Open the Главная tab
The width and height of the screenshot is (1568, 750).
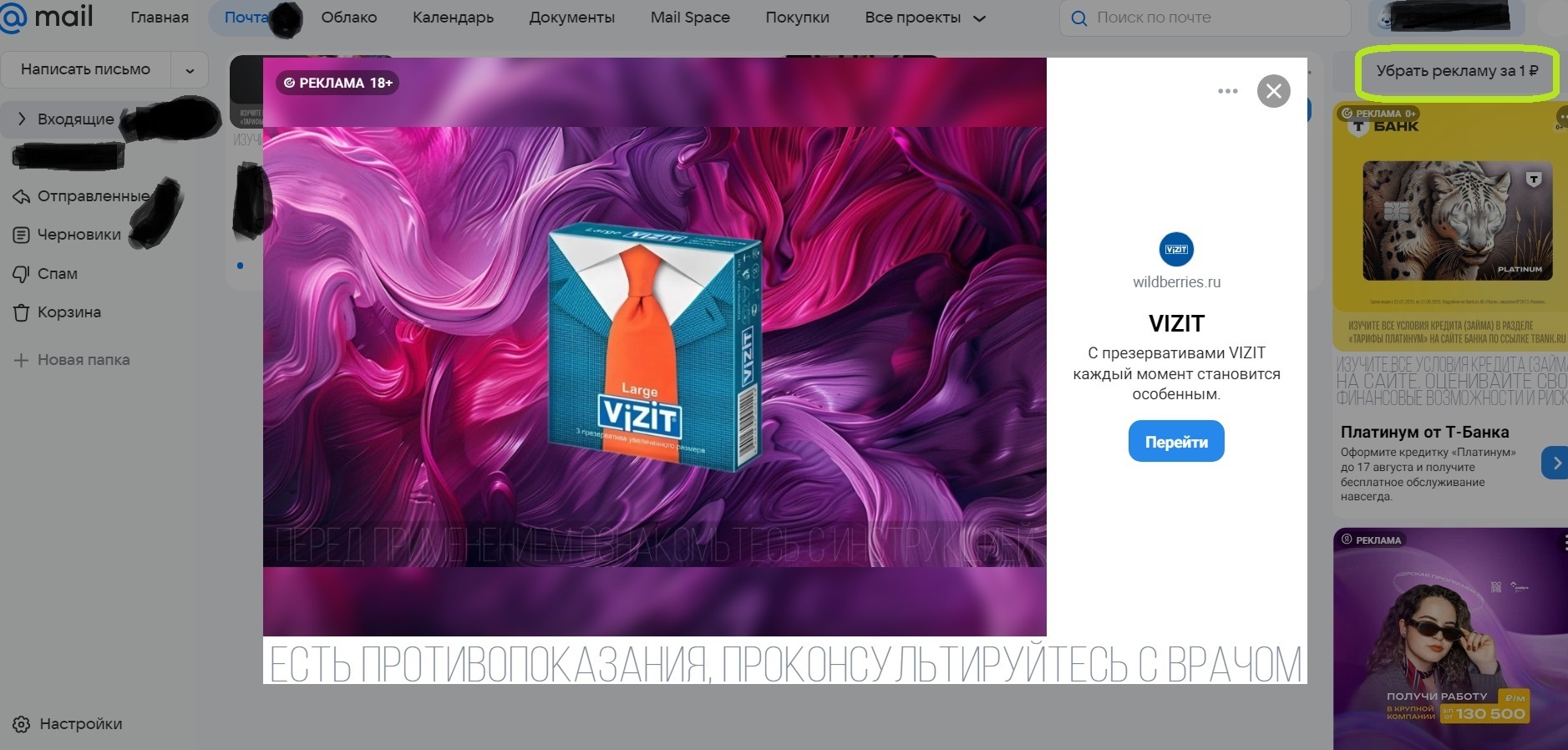click(160, 18)
